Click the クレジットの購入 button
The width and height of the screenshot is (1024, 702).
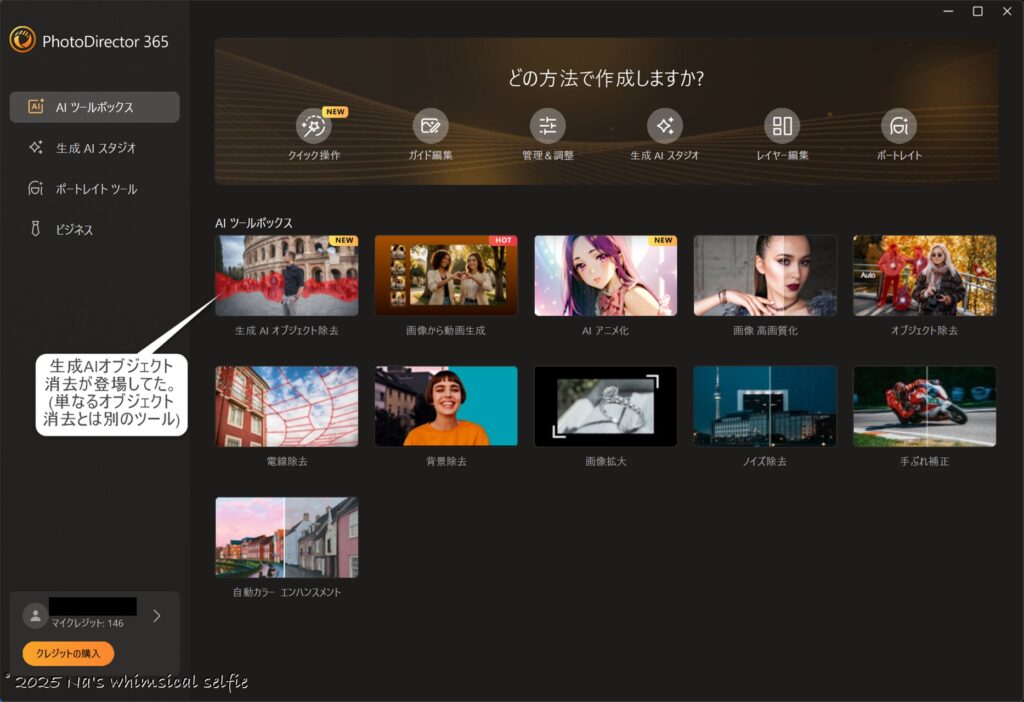click(68, 653)
